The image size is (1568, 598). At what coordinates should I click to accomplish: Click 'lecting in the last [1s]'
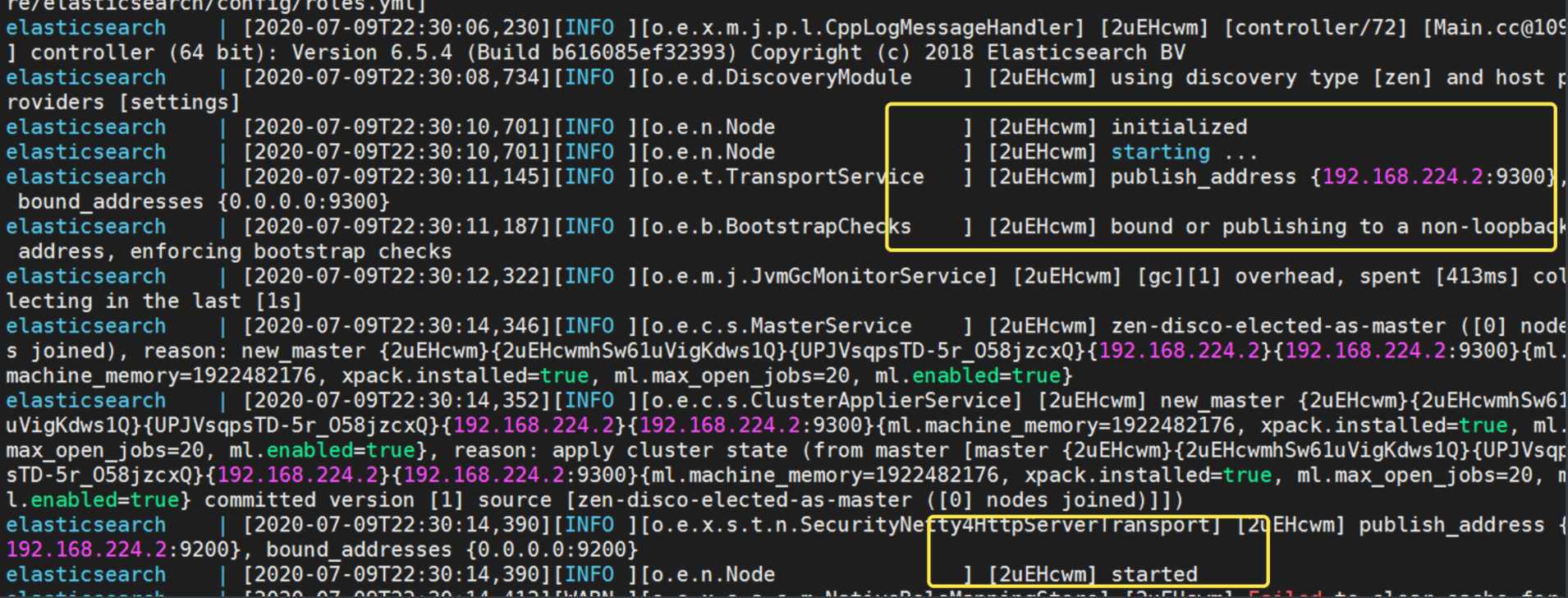[154, 301]
